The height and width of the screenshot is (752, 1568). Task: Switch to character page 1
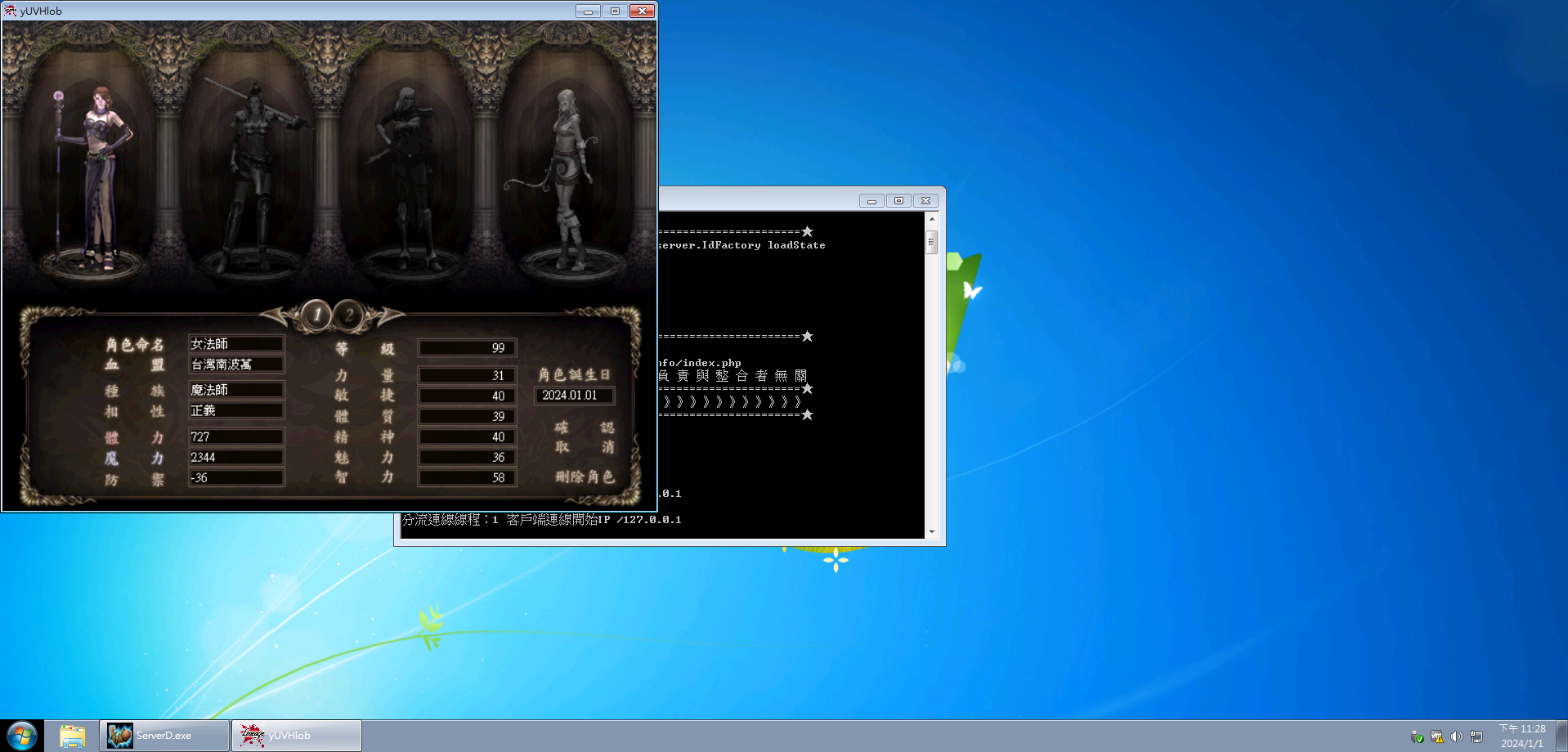coord(317,315)
